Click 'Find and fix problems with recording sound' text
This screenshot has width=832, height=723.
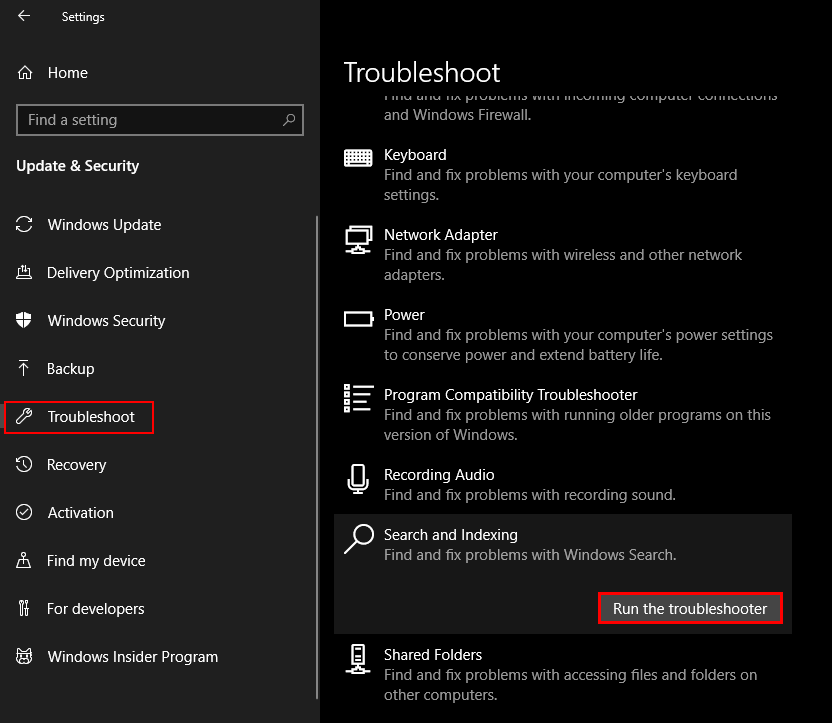[530, 495]
